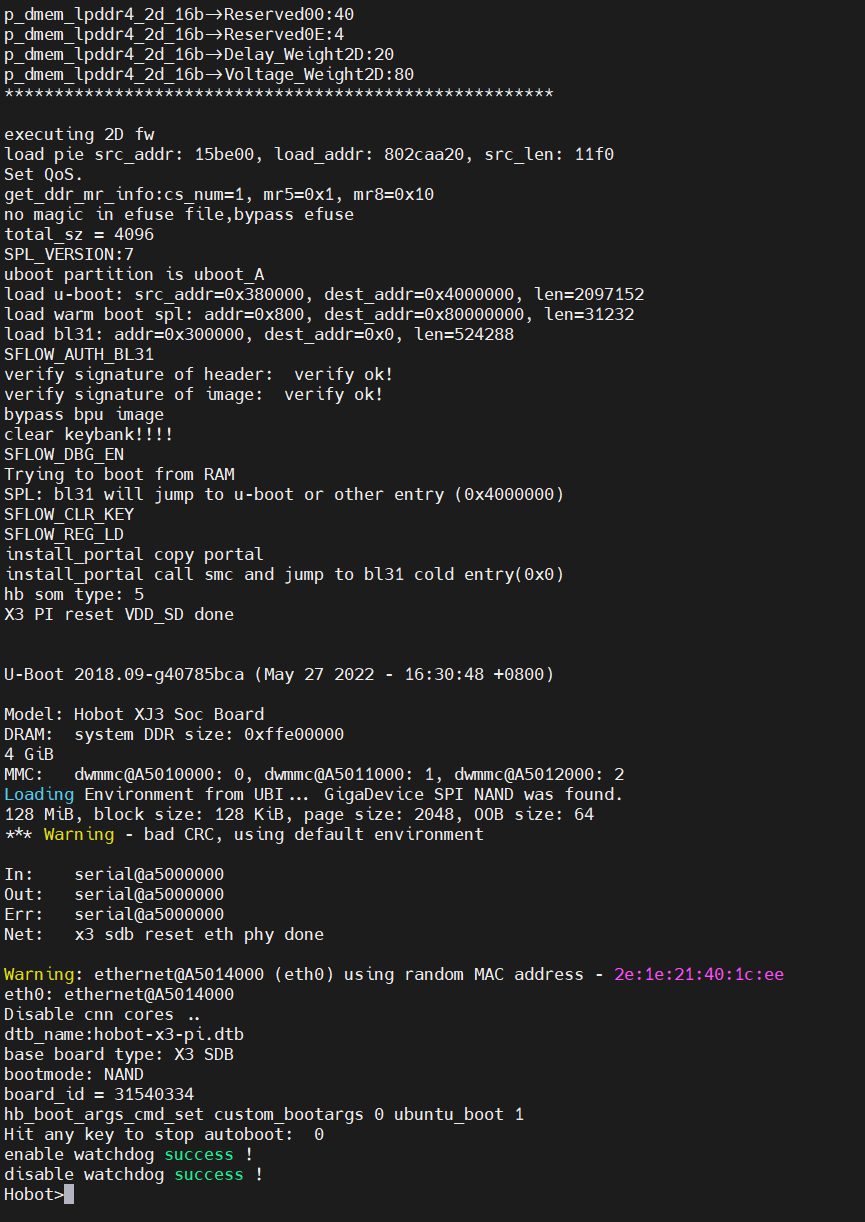Image resolution: width=865 pixels, height=1222 pixels.
Task: Click the "executing 2D fw" line
Action: [x=79, y=134]
